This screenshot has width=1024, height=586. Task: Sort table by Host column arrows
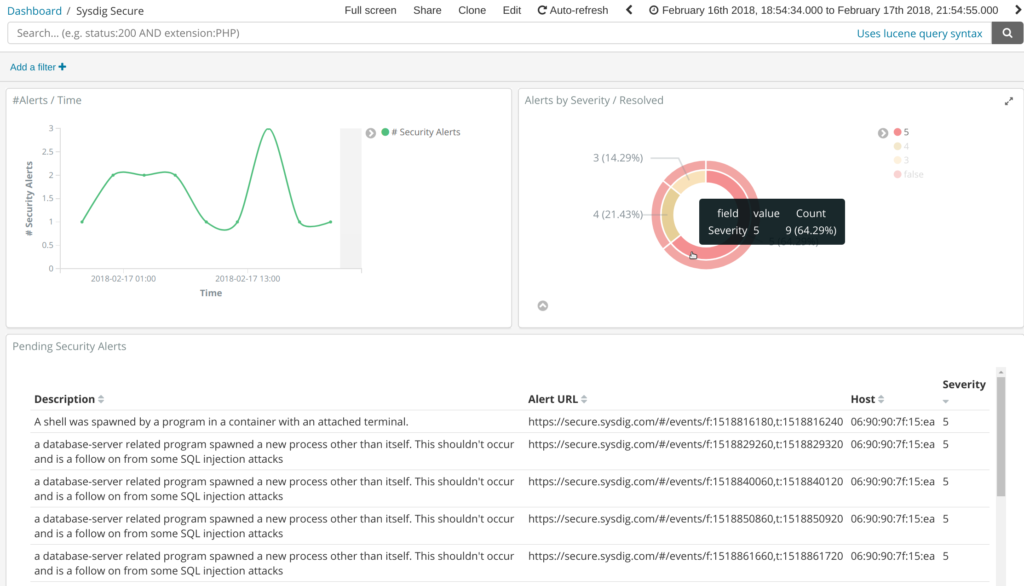point(881,399)
